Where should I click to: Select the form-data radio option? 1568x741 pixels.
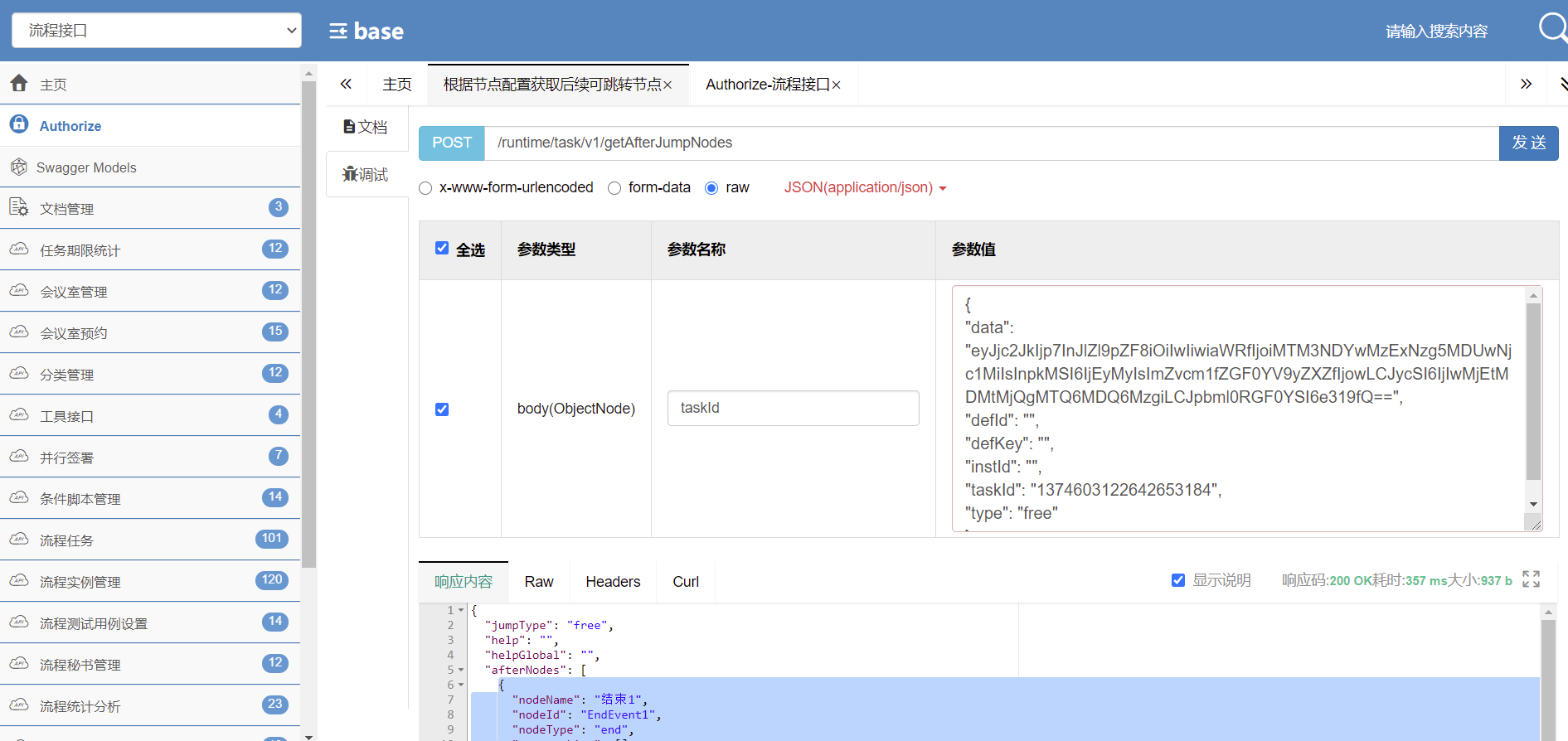point(614,188)
